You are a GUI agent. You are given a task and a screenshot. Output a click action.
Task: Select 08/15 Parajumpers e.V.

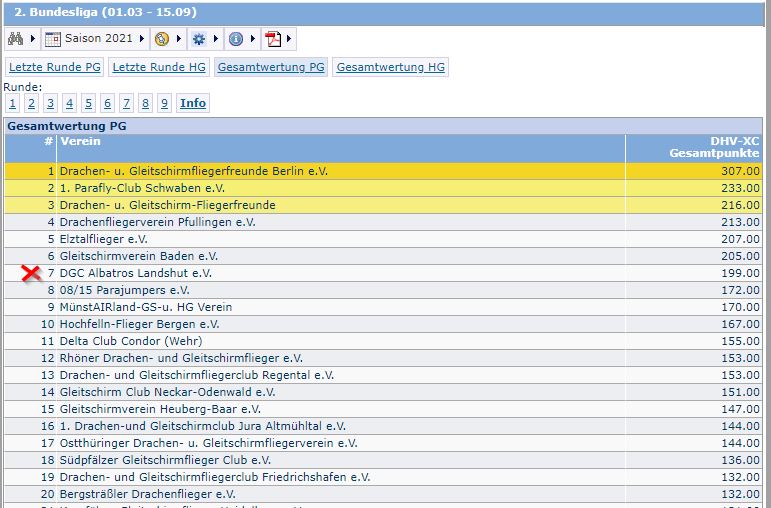coord(124,290)
